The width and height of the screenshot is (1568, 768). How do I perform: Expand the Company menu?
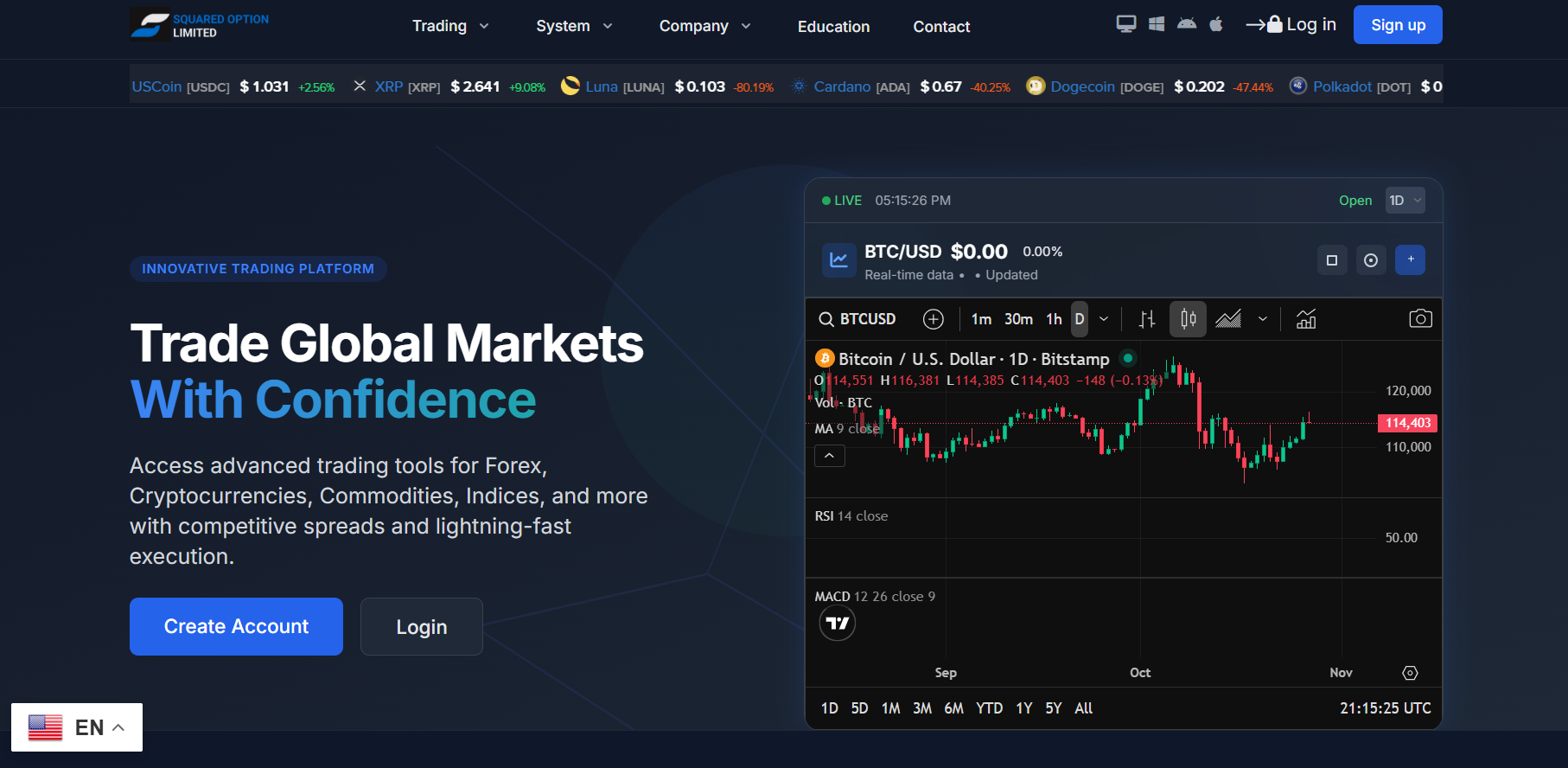click(x=704, y=26)
